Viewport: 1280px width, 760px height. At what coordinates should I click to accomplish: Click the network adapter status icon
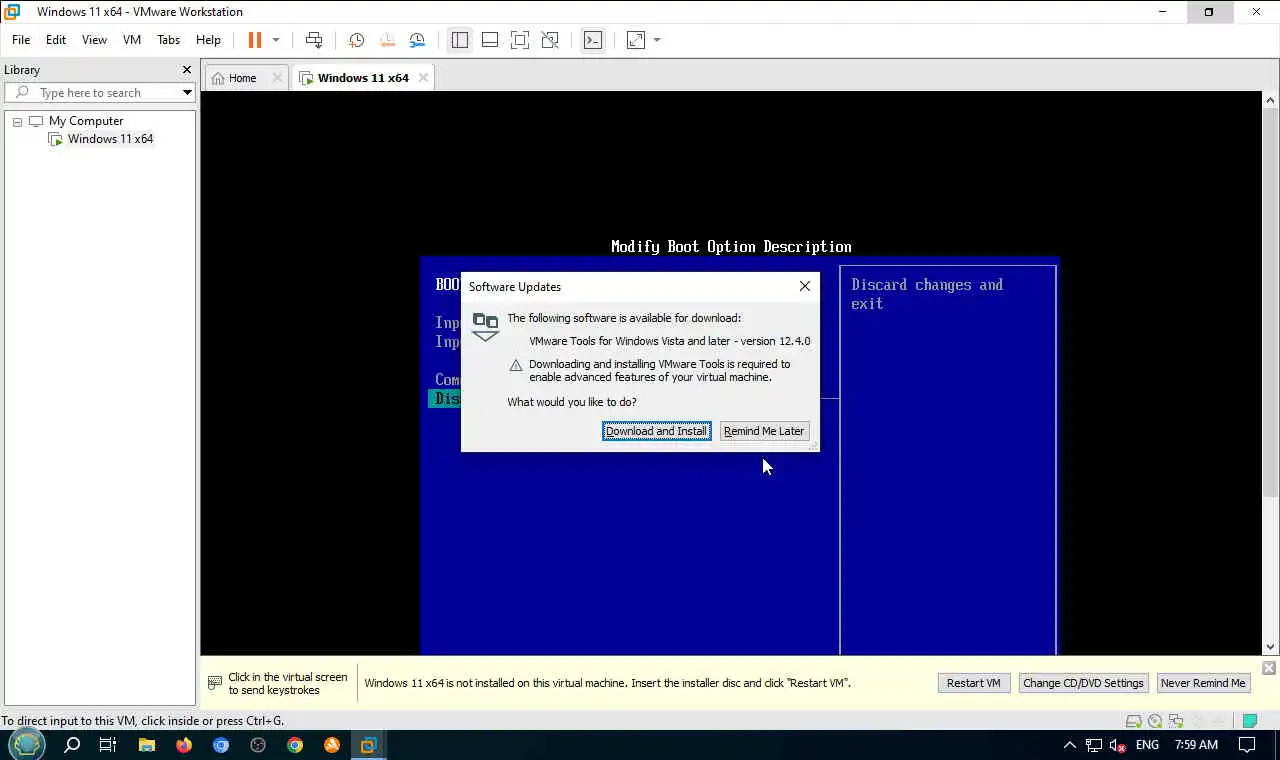pyautogui.click(x=1176, y=721)
